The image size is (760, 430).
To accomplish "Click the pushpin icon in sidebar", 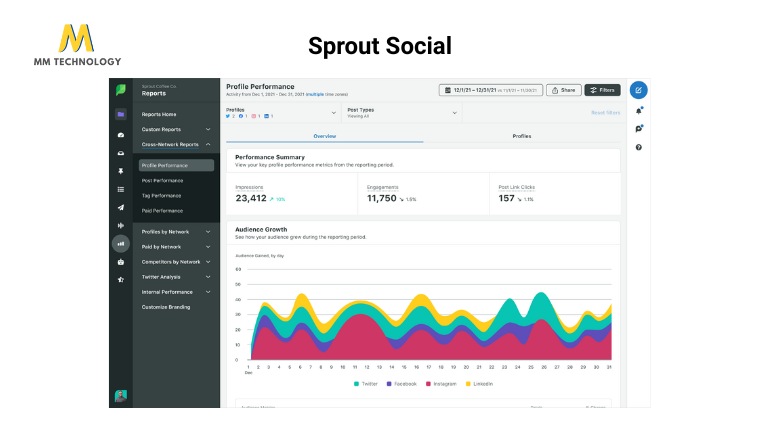I will pyautogui.click(x=121, y=171).
